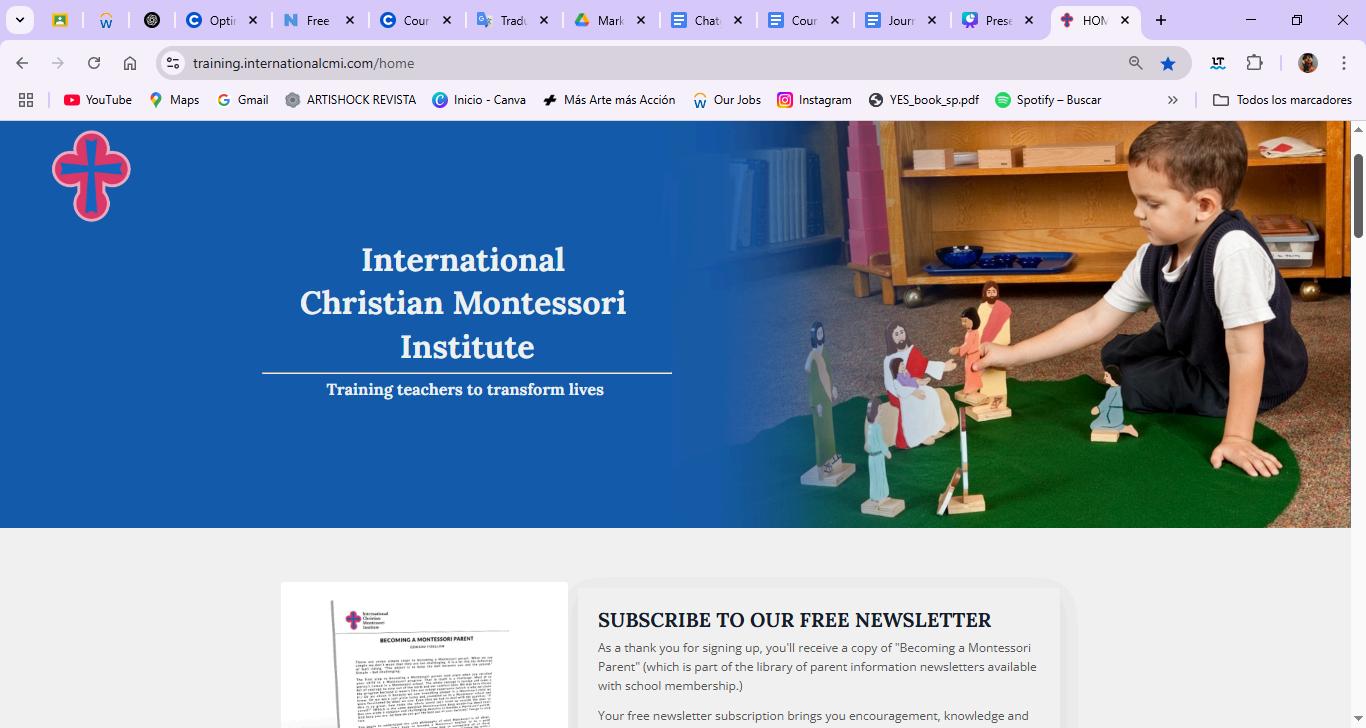Open the LanguageTool extension icon
Image resolution: width=1366 pixels, height=728 pixels.
tap(1218, 63)
